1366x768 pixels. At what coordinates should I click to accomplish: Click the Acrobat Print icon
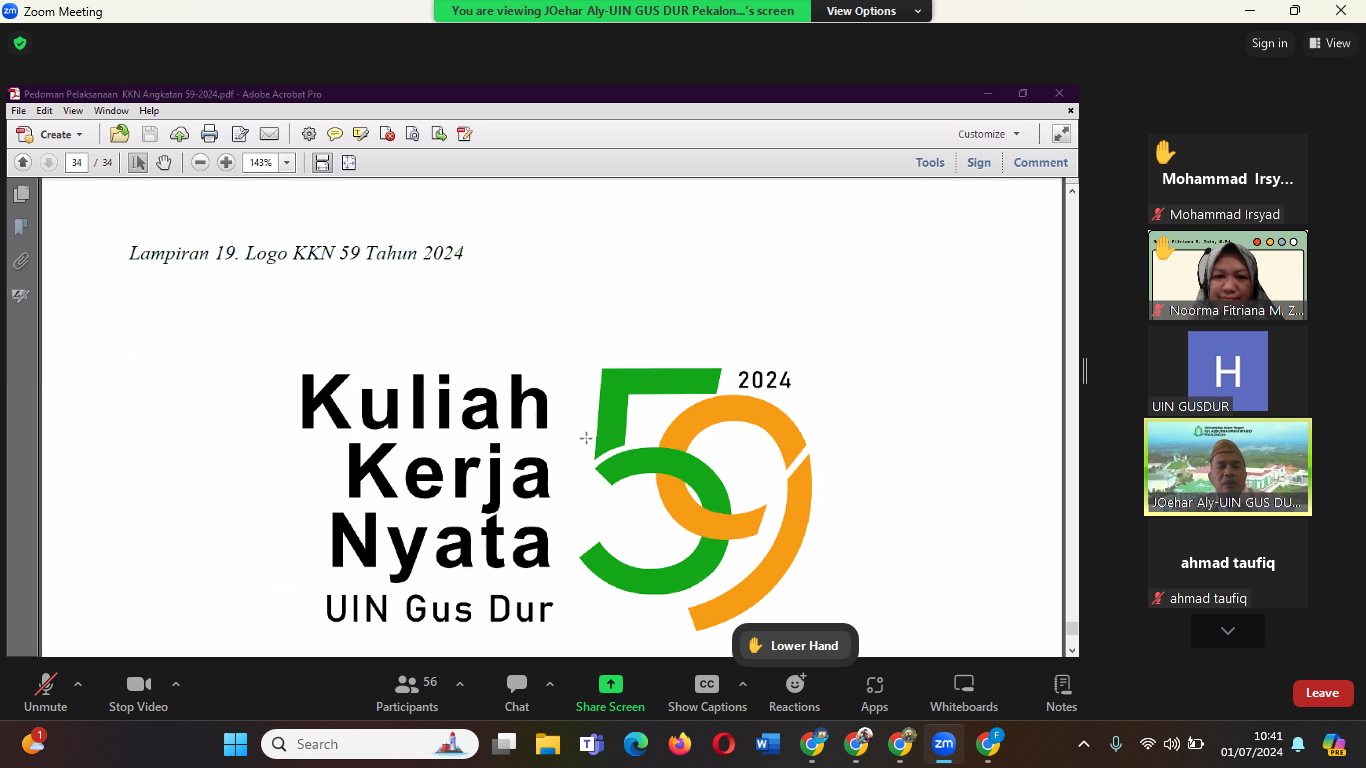point(209,134)
